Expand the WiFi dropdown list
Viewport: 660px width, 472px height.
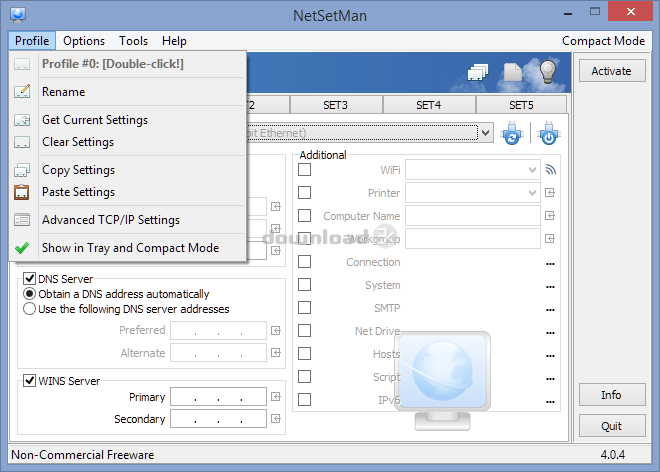click(532, 170)
